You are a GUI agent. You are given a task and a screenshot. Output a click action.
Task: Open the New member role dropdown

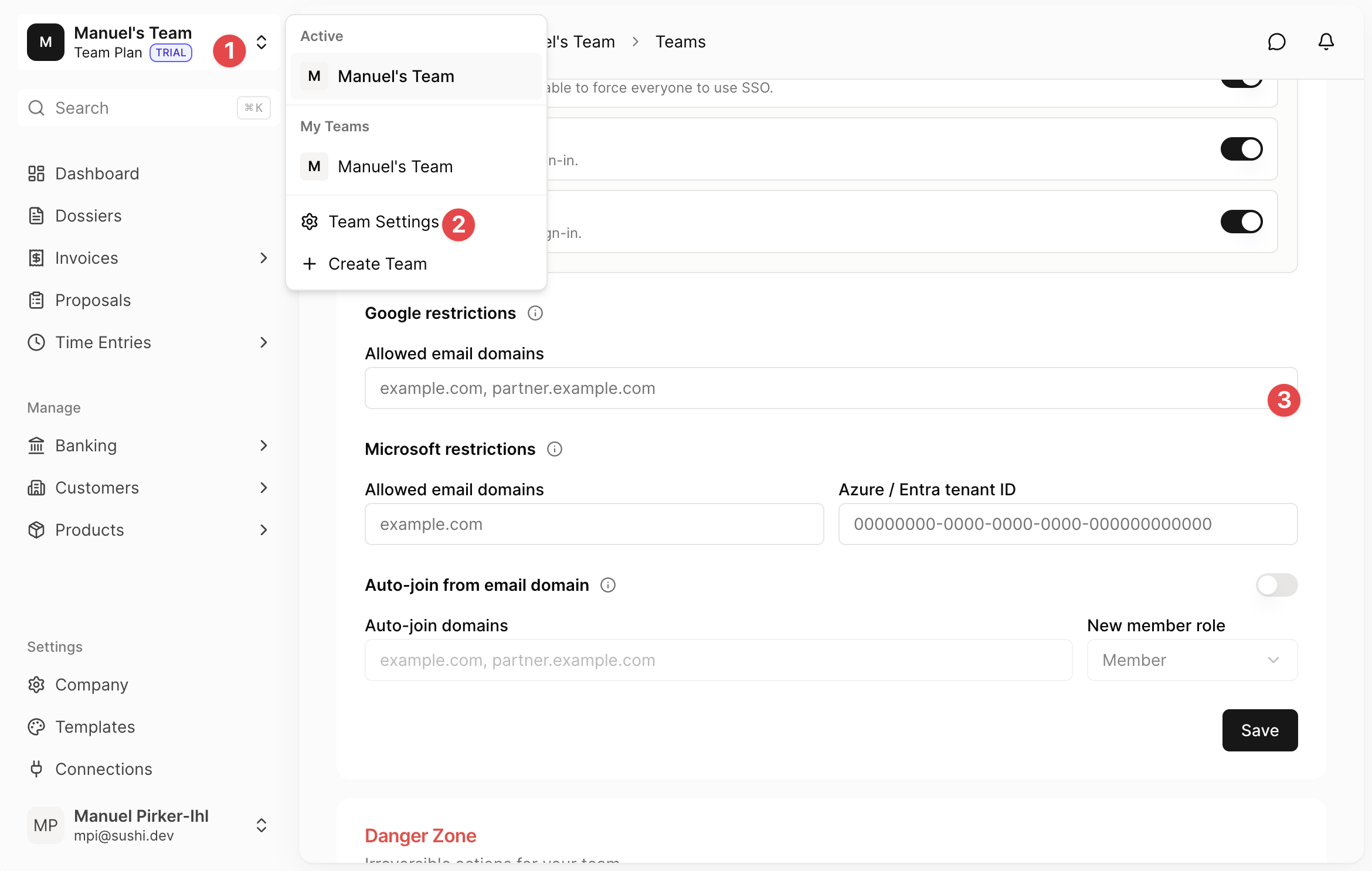click(x=1192, y=660)
